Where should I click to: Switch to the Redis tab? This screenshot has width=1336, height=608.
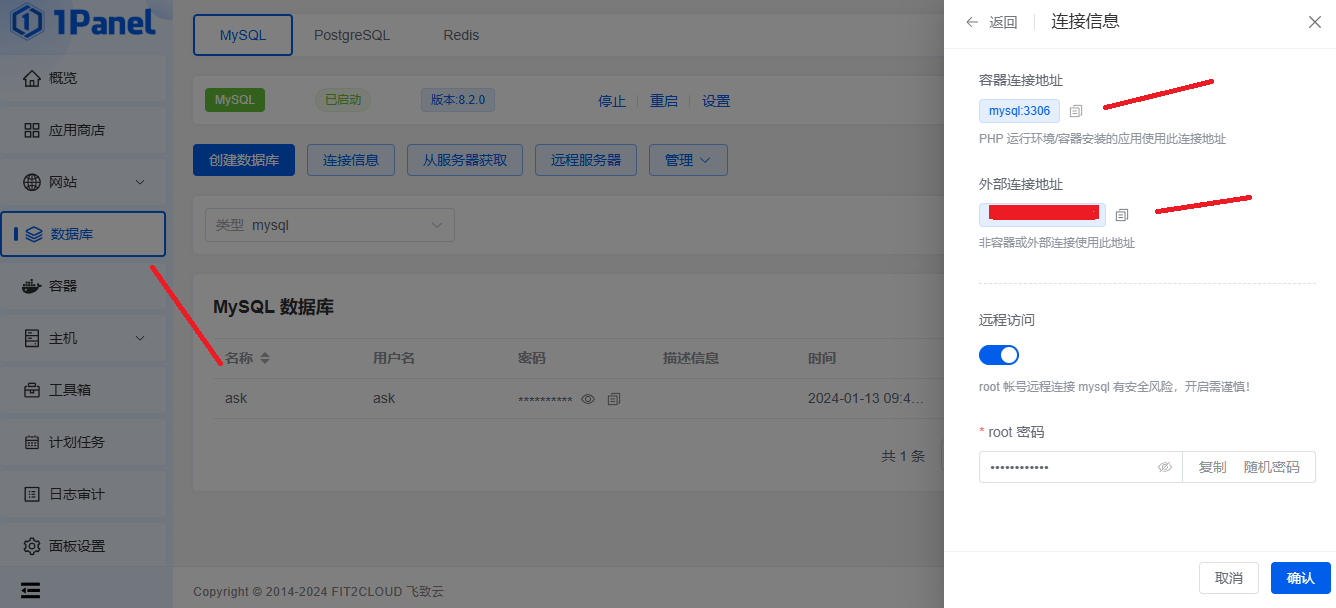point(461,35)
